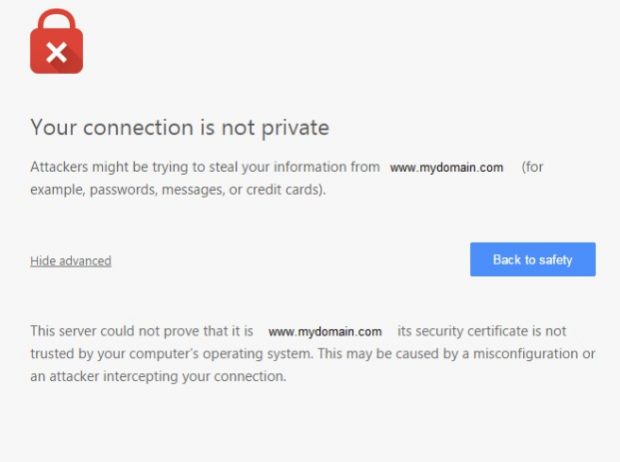Click "This server could not prove" text

point(108,331)
